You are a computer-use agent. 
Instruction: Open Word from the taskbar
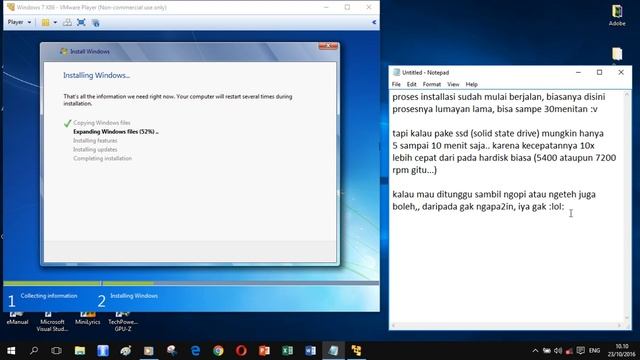point(310,351)
